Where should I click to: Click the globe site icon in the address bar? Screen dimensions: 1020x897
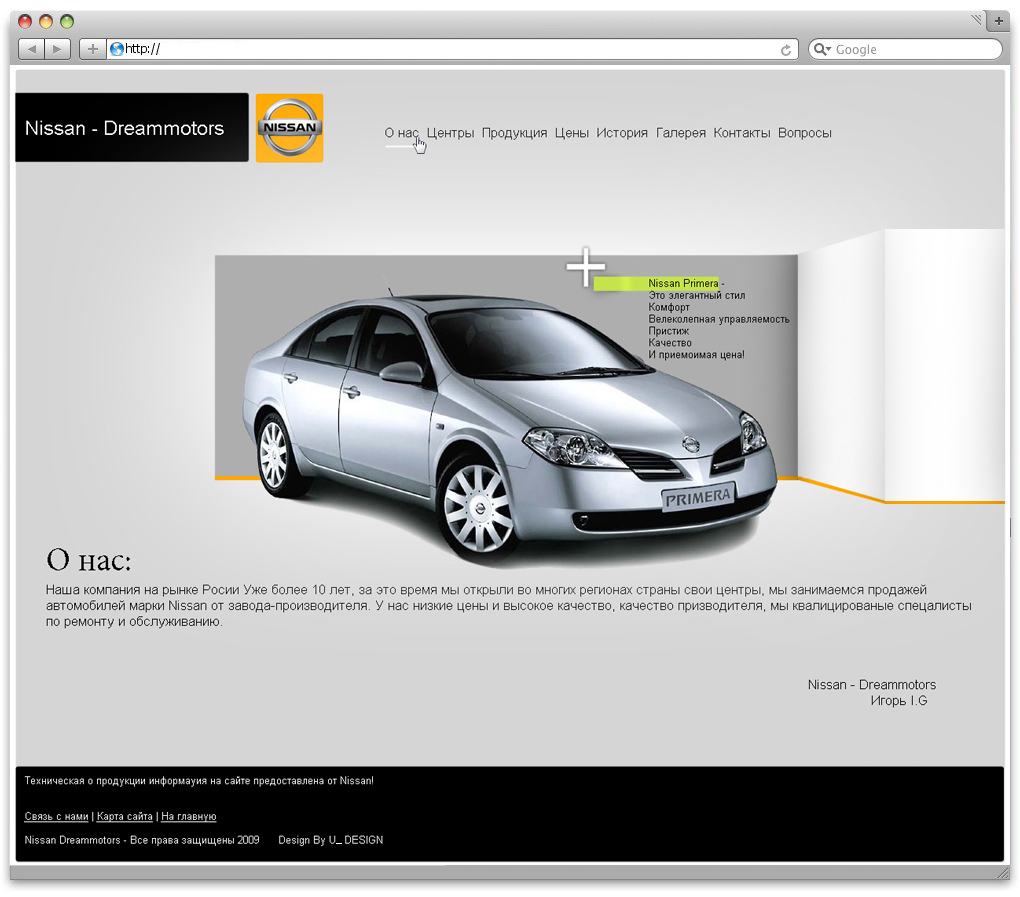pyautogui.click(x=116, y=49)
